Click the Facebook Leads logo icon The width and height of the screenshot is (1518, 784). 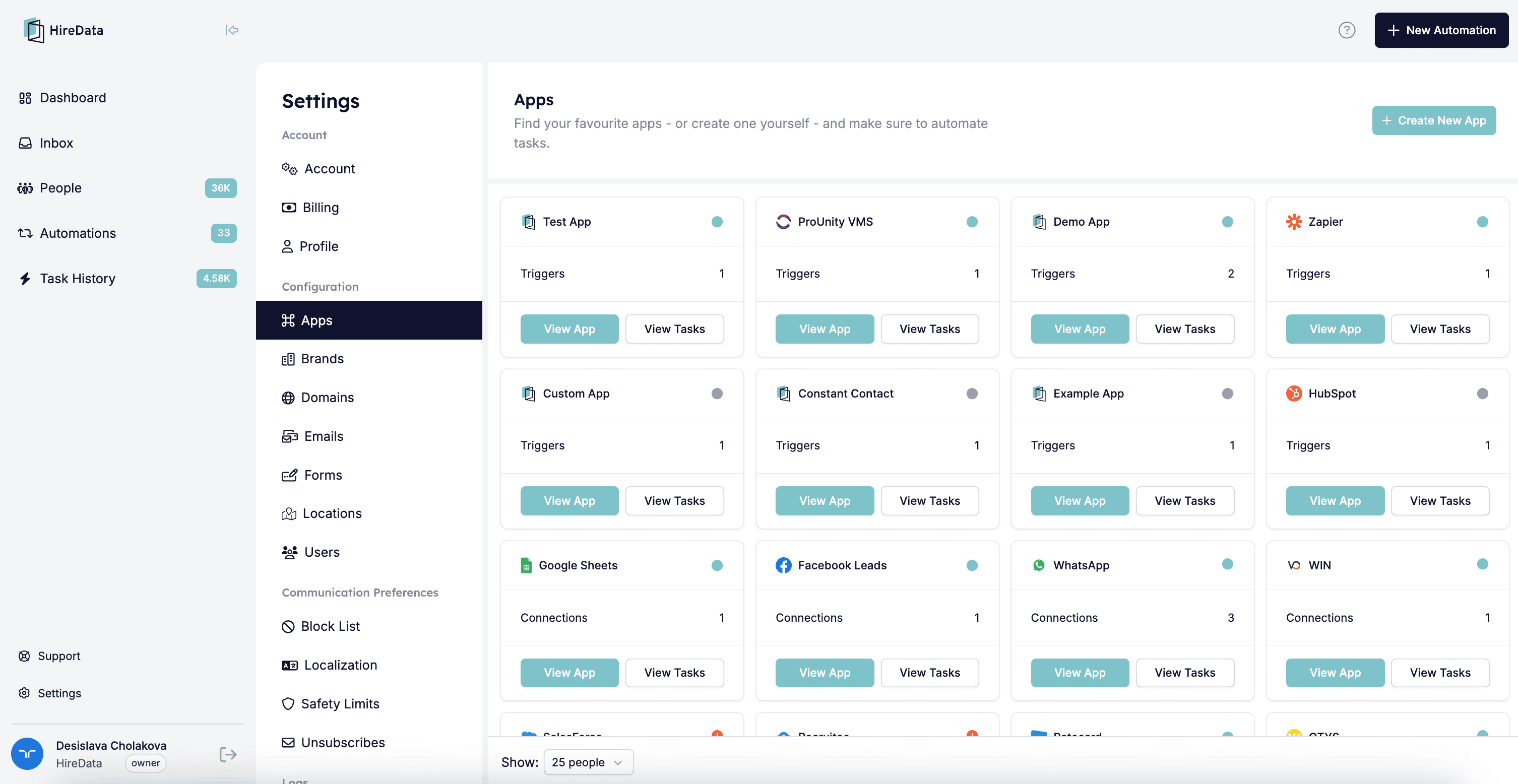click(x=783, y=565)
